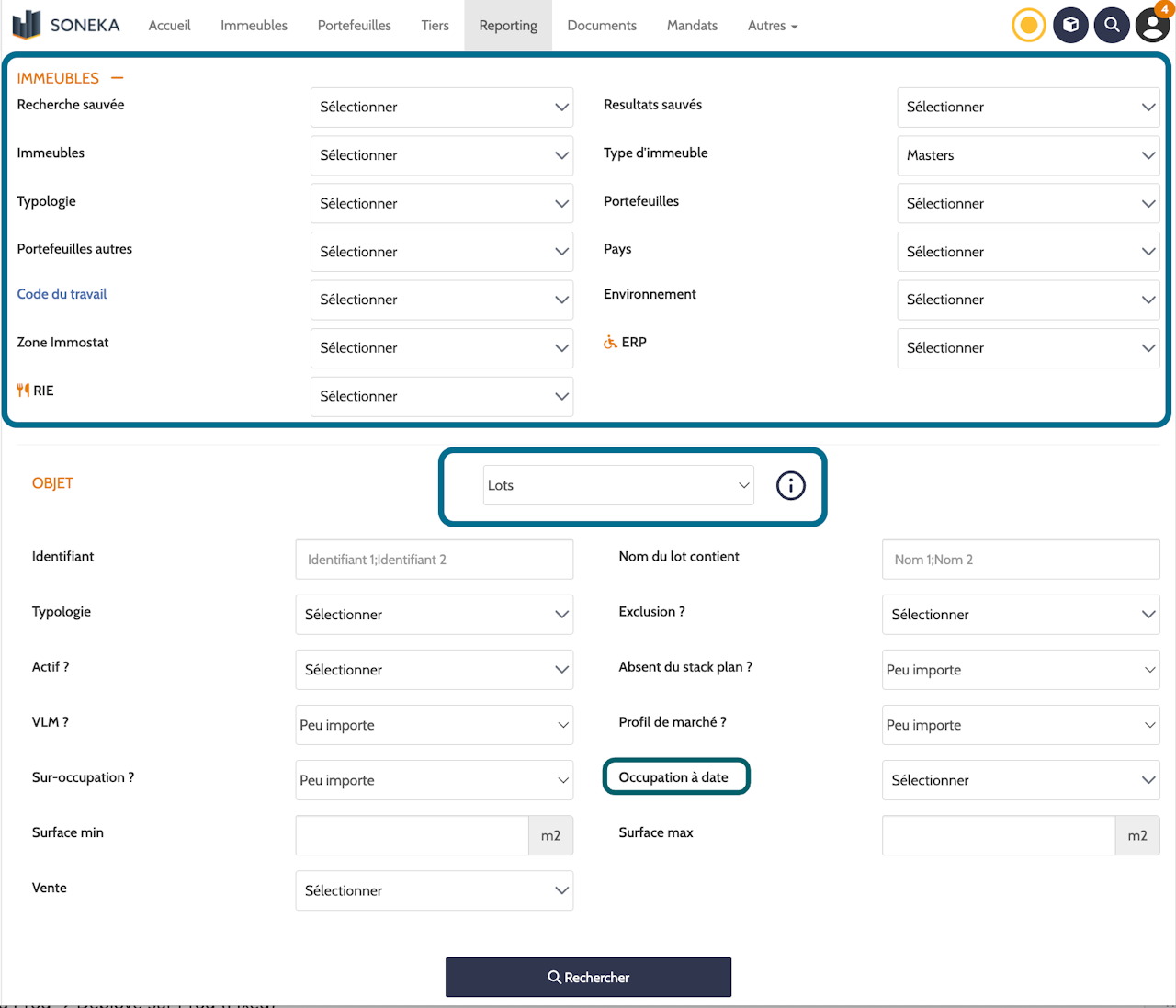This screenshot has height=1008, width=1176.
Task: Click the Rechercher button
Action: (x=588, y=977)
